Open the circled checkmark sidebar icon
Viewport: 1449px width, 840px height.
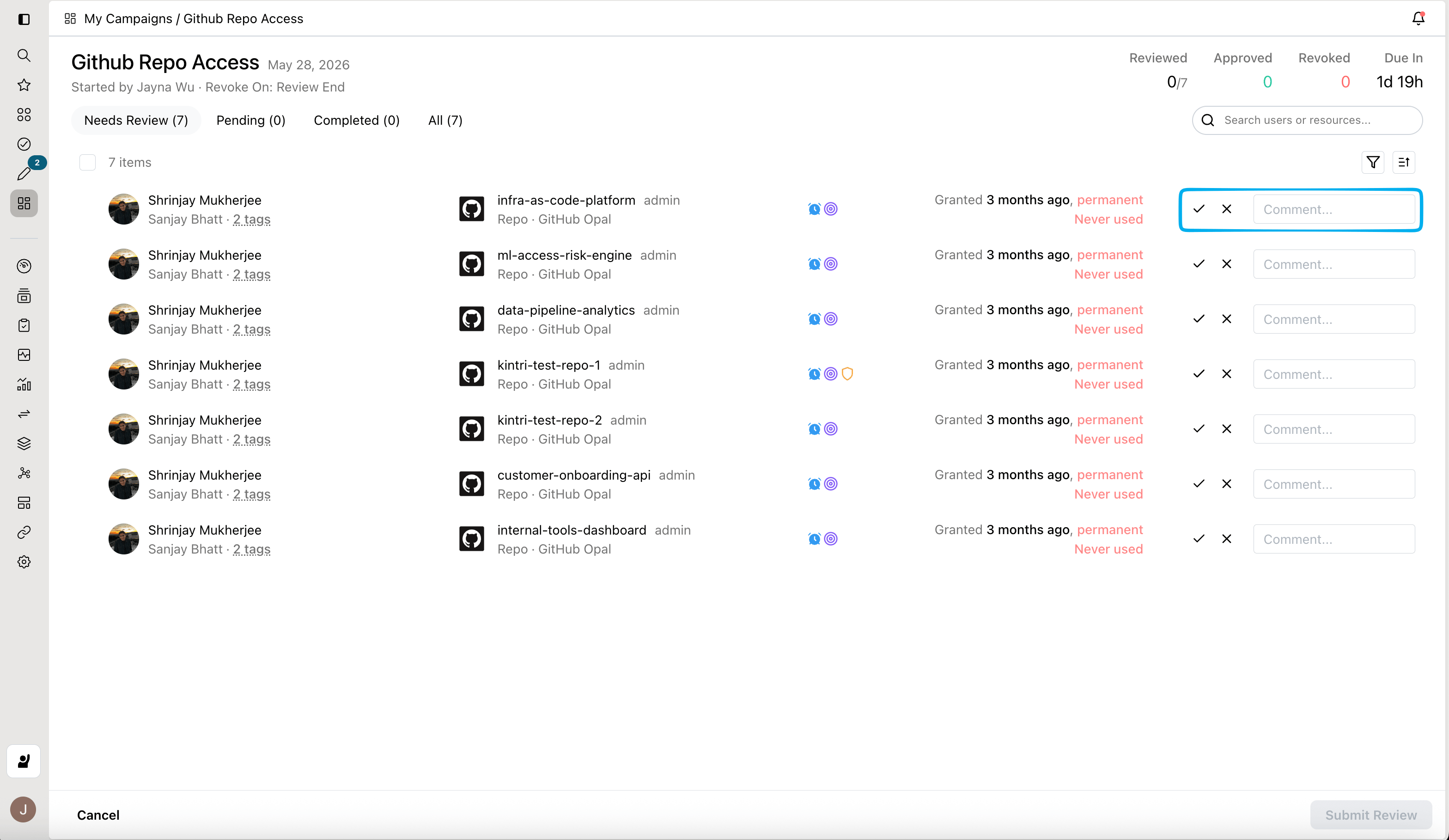[x=24, y=144]
